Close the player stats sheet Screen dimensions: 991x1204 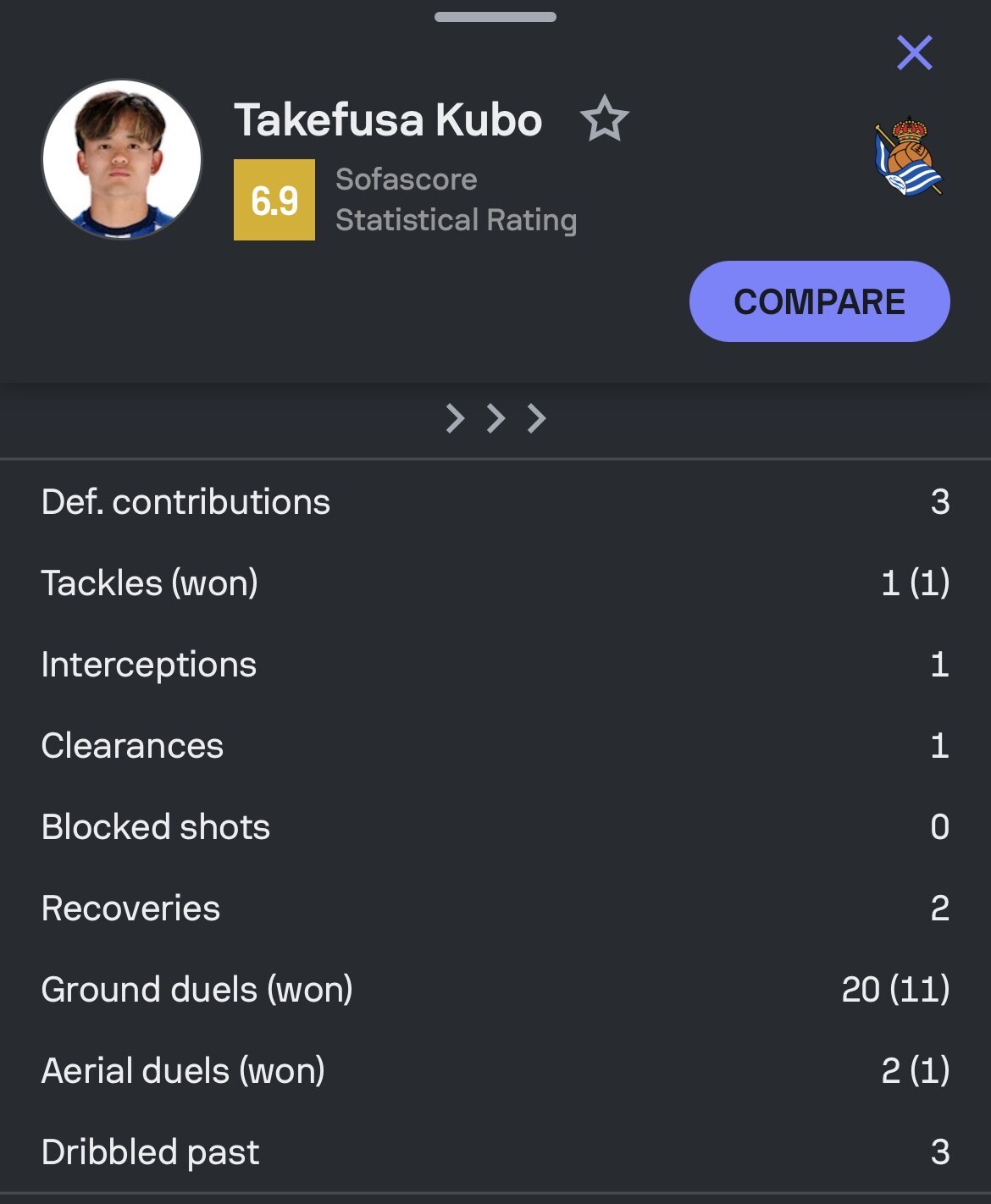[915, 52]
